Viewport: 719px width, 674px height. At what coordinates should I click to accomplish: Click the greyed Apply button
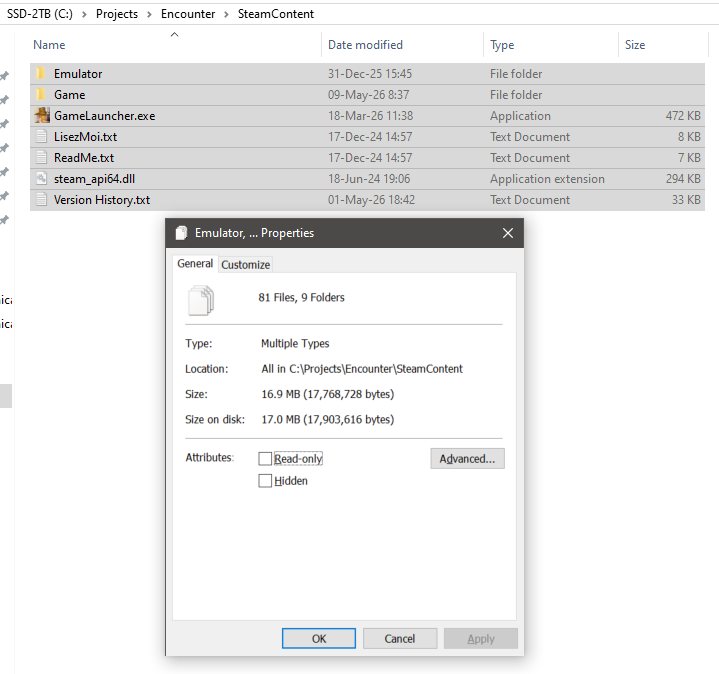481,639
